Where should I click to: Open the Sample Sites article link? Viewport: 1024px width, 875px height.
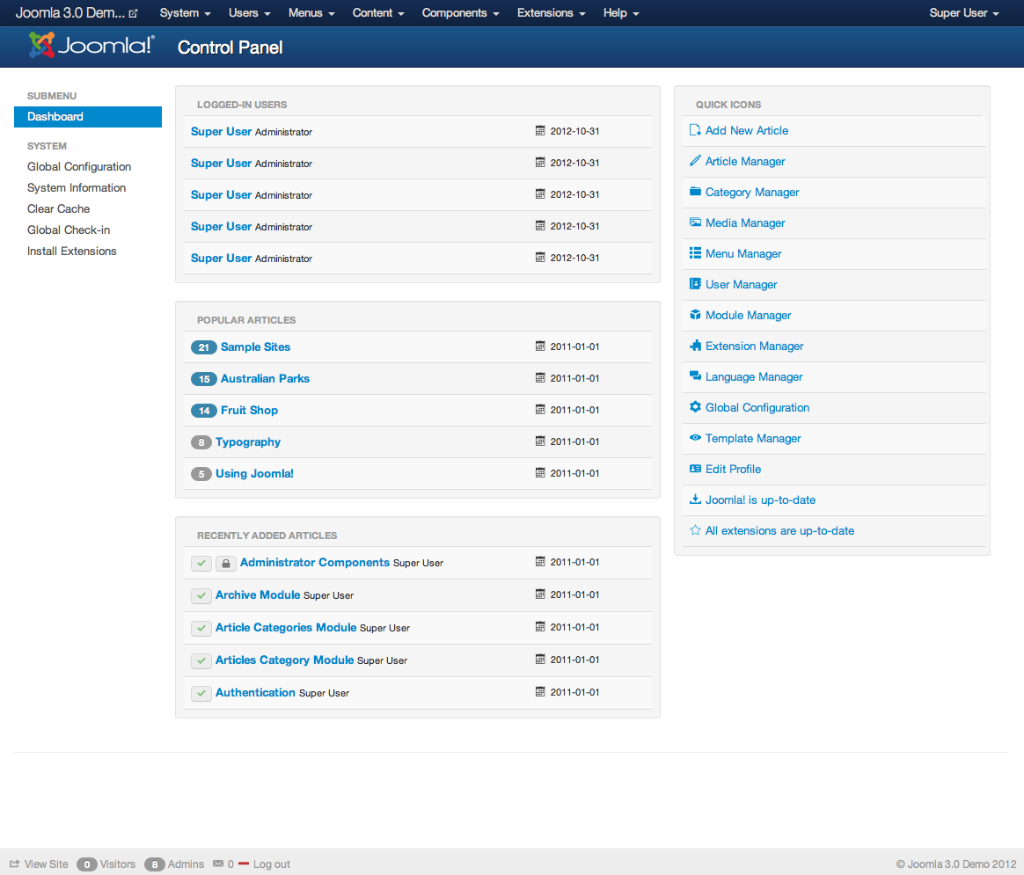click(255, 347)
